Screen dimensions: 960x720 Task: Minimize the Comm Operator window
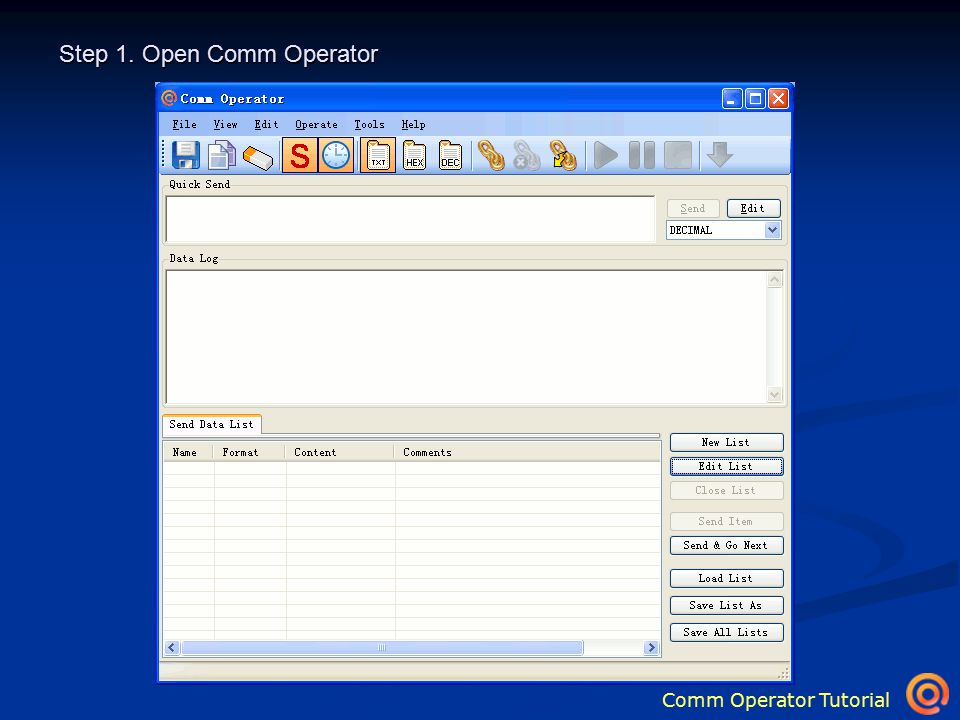732,99
